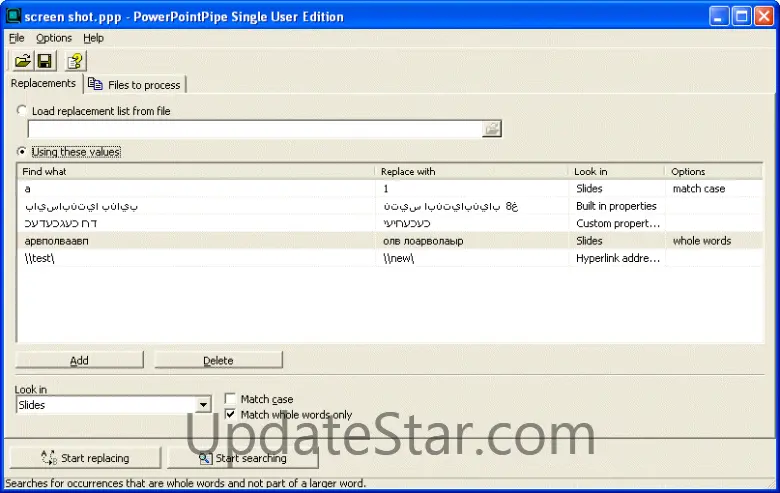The height and width of the screenshot is (493, 780).
Task: Switch to the Replacements tab
Action: 43,83
